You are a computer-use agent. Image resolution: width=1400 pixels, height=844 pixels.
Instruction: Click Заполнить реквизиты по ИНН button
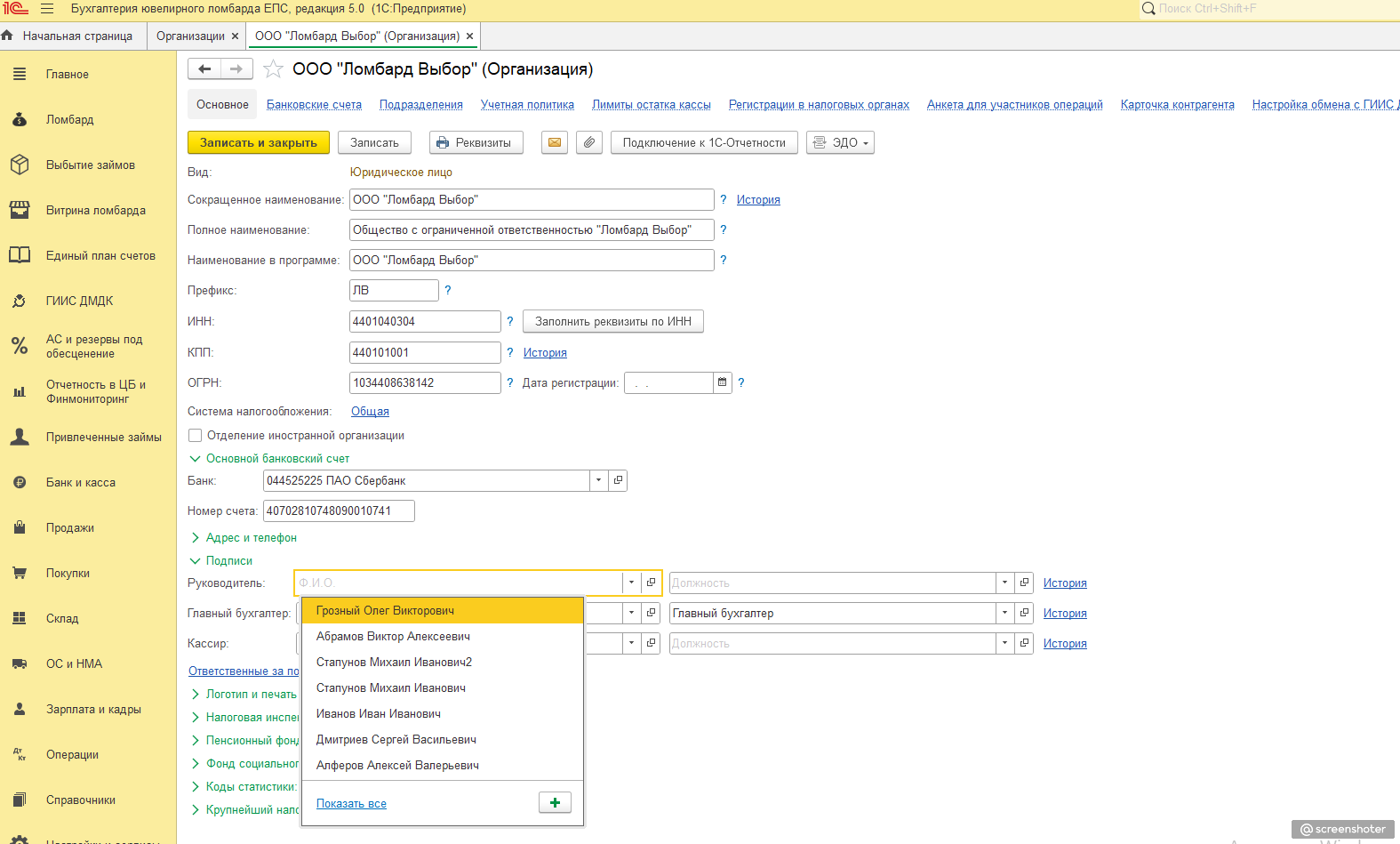(x=613, y=322)
